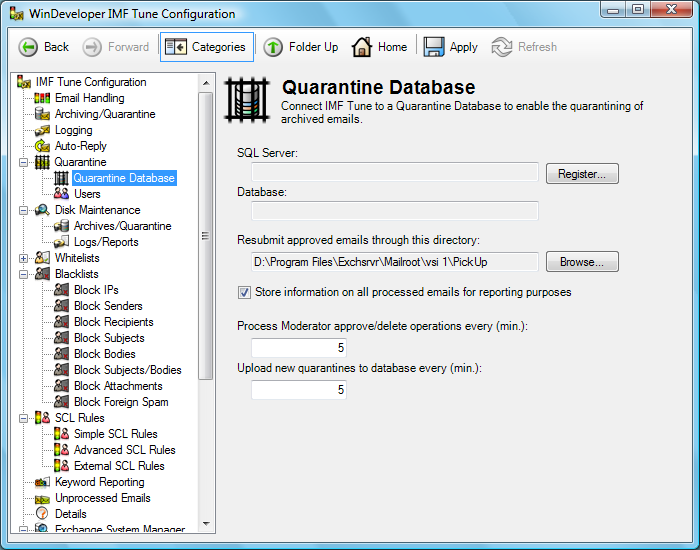Viewport: 700px width, 550px height.
Task: Click the Process Moderator interval field
Action: pyautogui.click(x=299, y=348)
